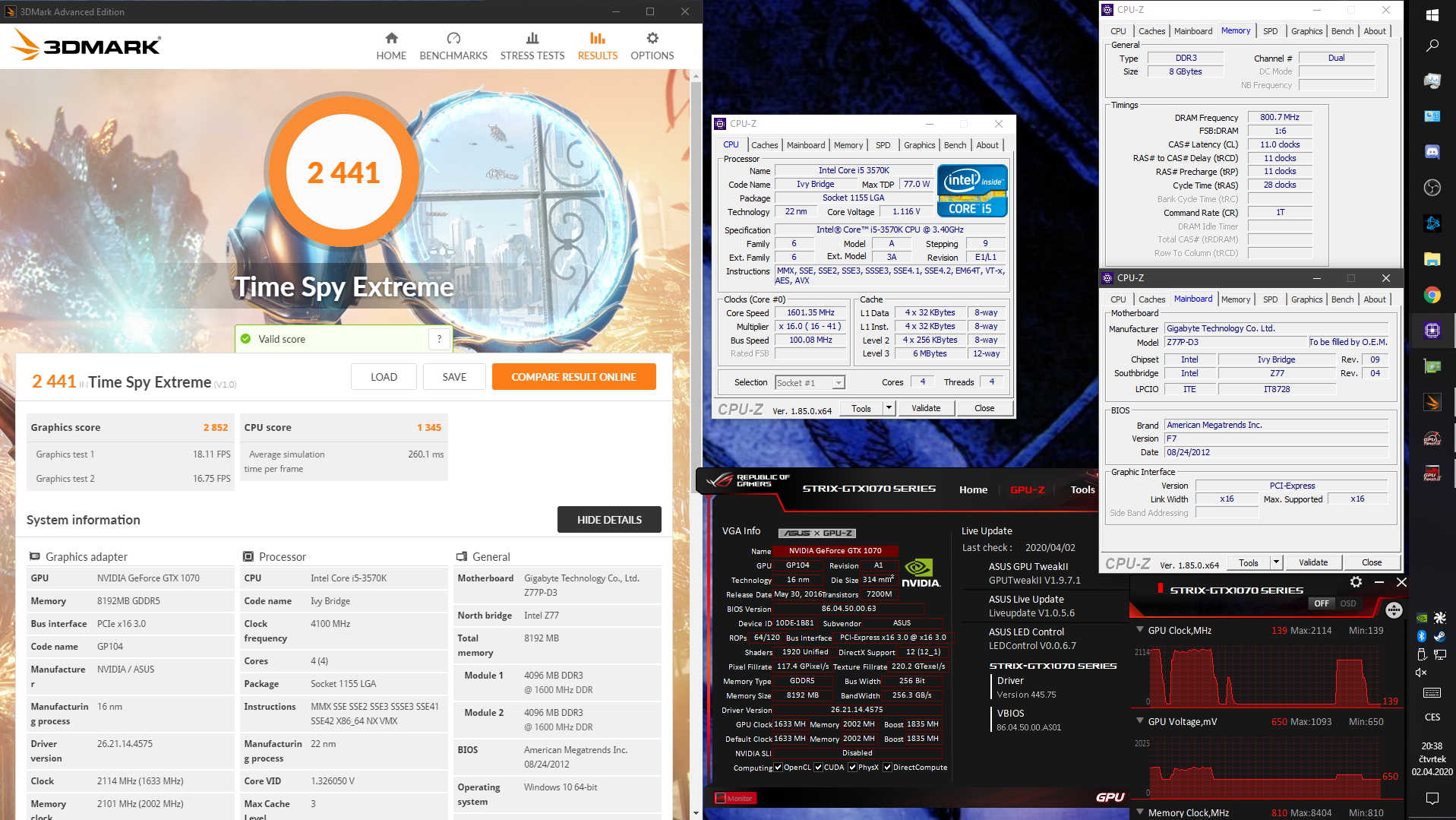Viewport: 1456px width, 820px height.
Task: Open the notification center icon
Action: 1432,798
